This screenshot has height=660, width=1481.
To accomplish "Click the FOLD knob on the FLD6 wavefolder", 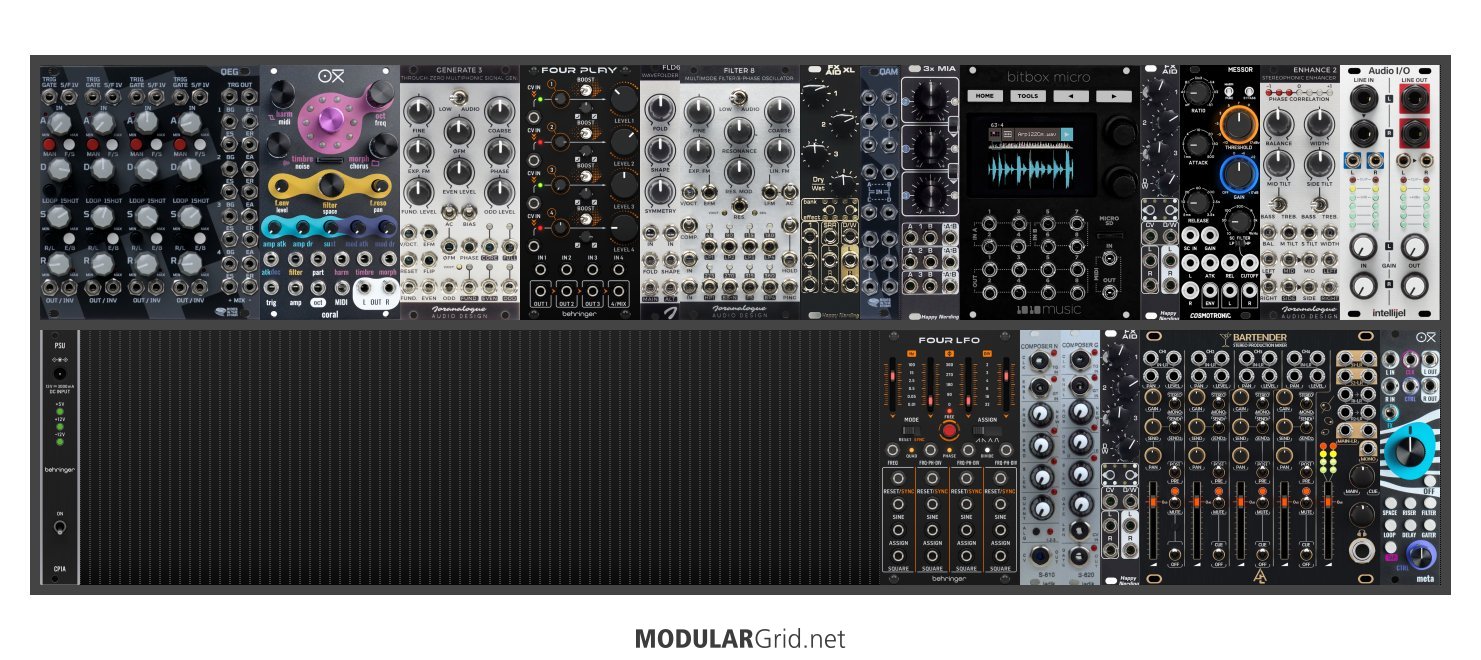I will click(x=660, y=109).
